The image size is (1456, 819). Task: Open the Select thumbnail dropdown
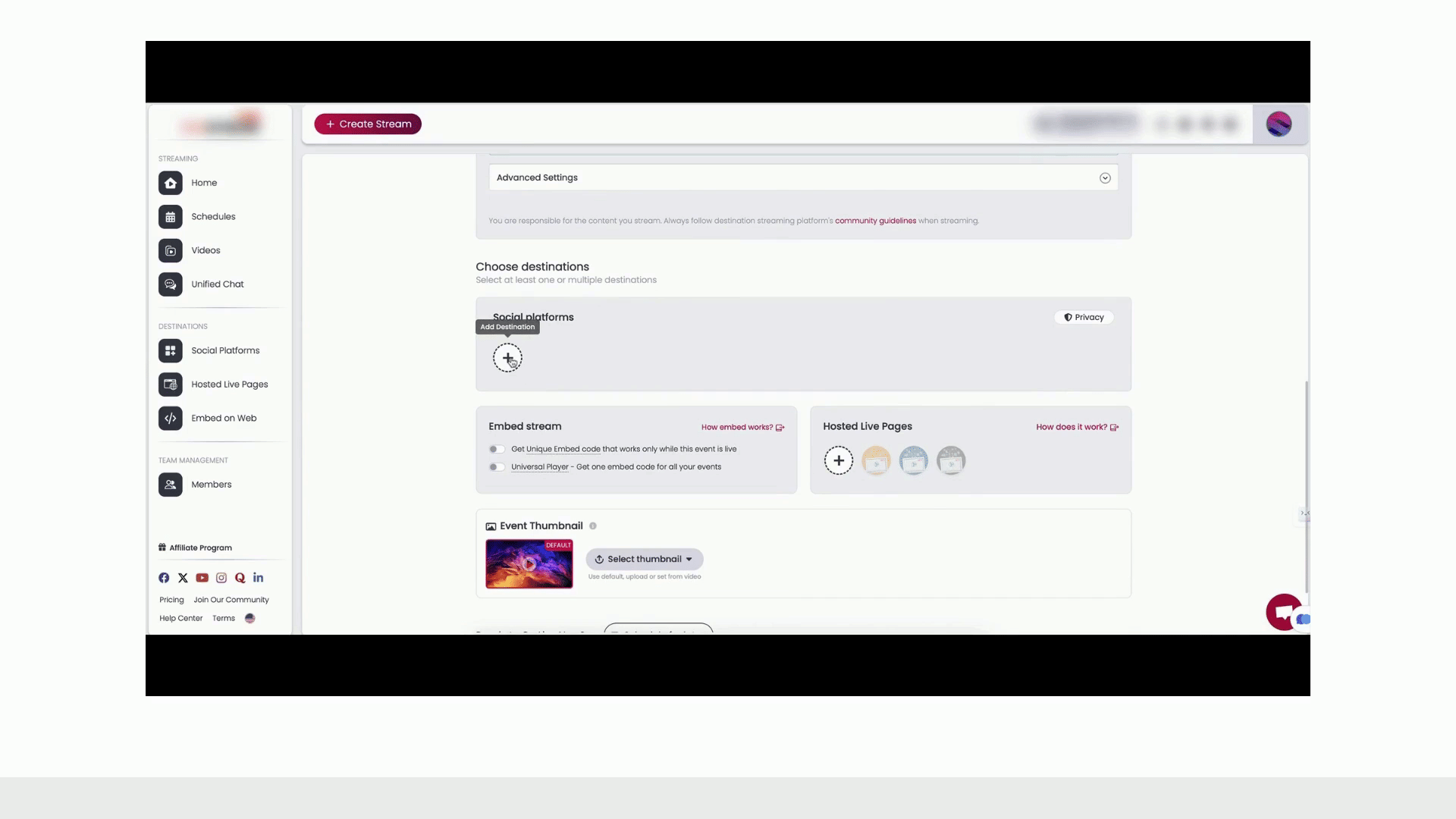point(645,560)
